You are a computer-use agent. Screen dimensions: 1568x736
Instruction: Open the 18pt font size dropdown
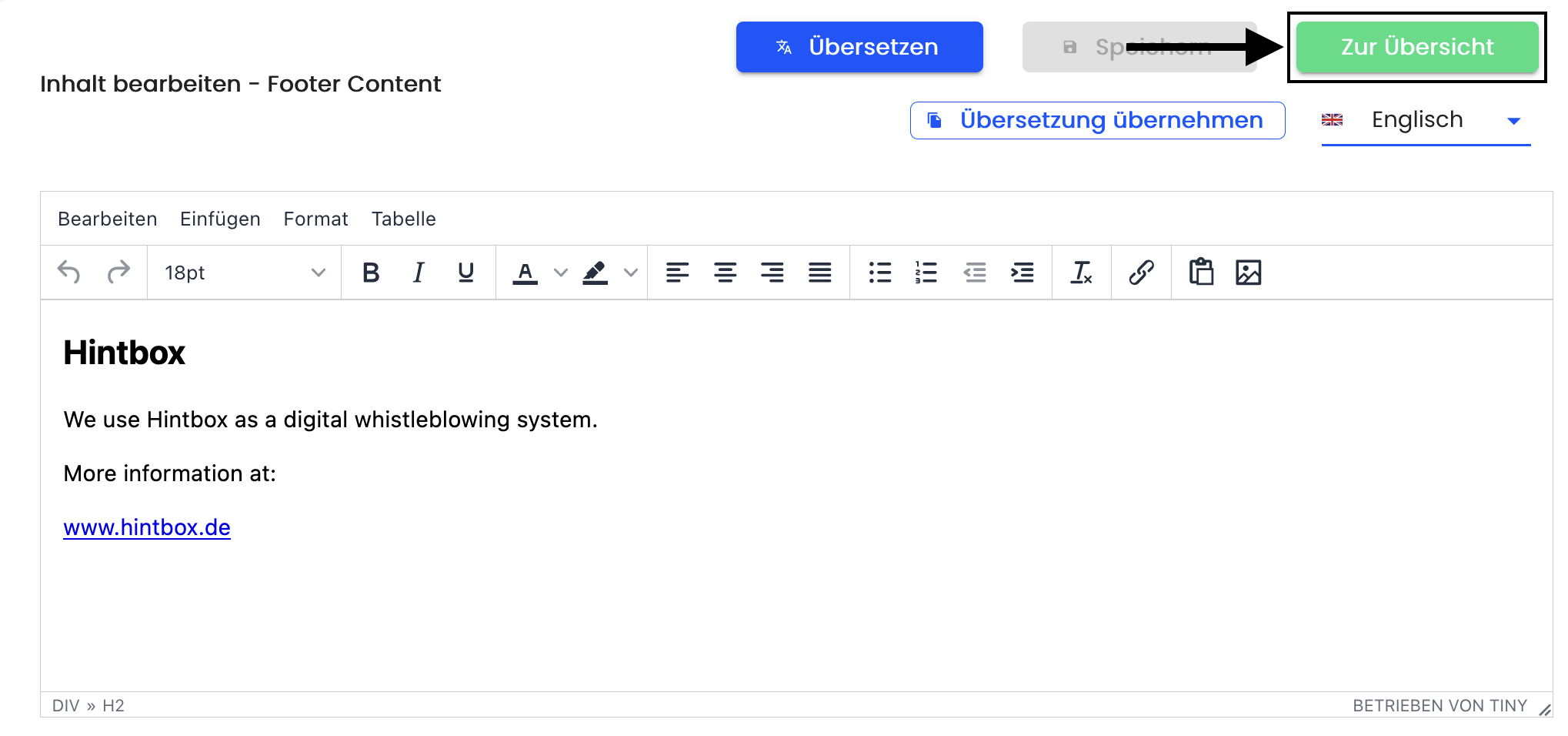(245, 273)
